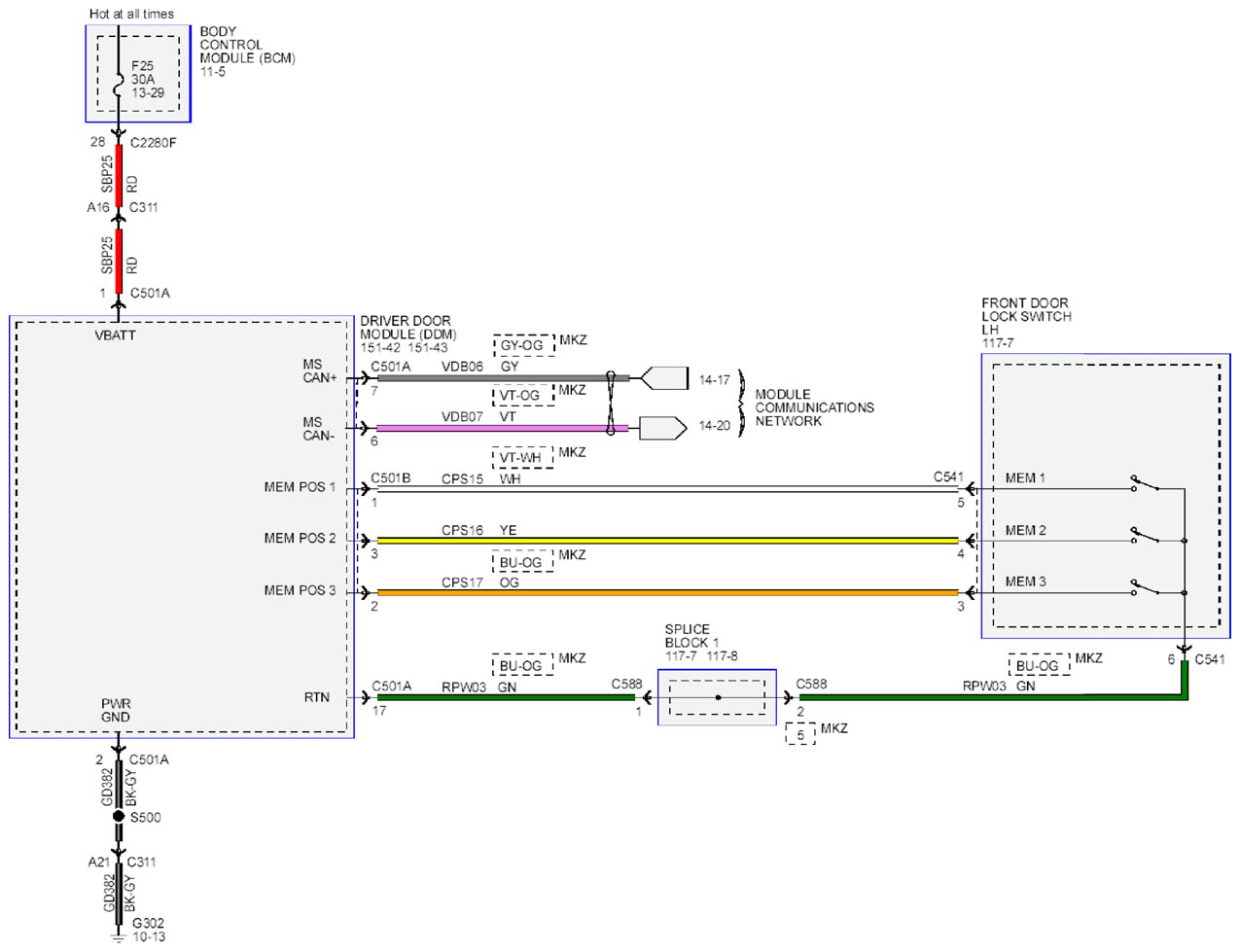Select the green RPW03 wire left of splice block
Viewport: 1240px width, 952px height.
[x=506, y=697]
